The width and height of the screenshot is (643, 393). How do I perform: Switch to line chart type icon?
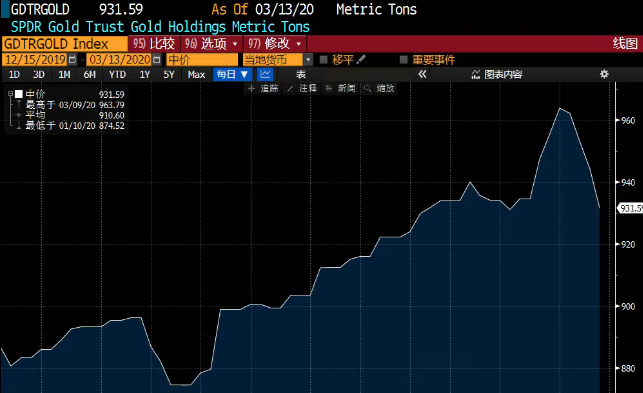(265, 74)
